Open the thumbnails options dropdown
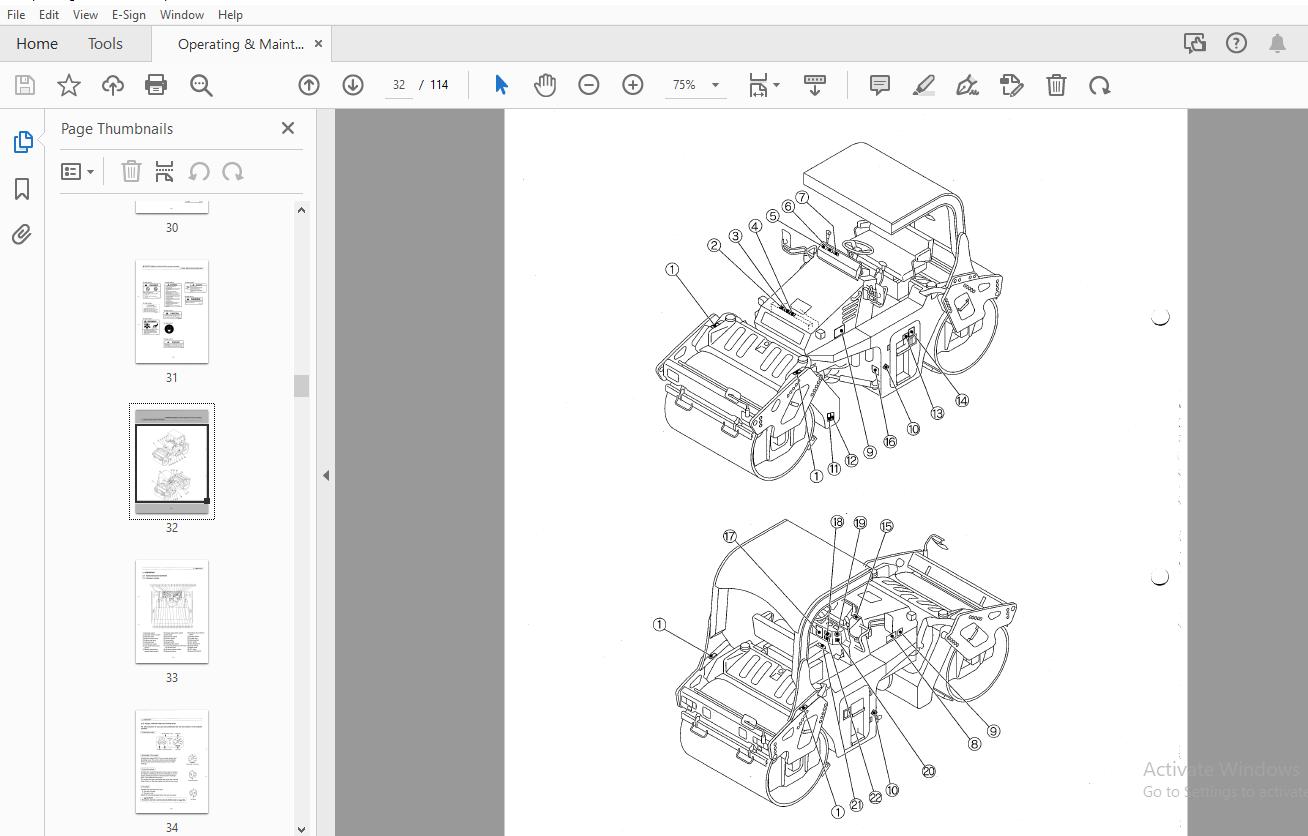 [x=78, y=172]
